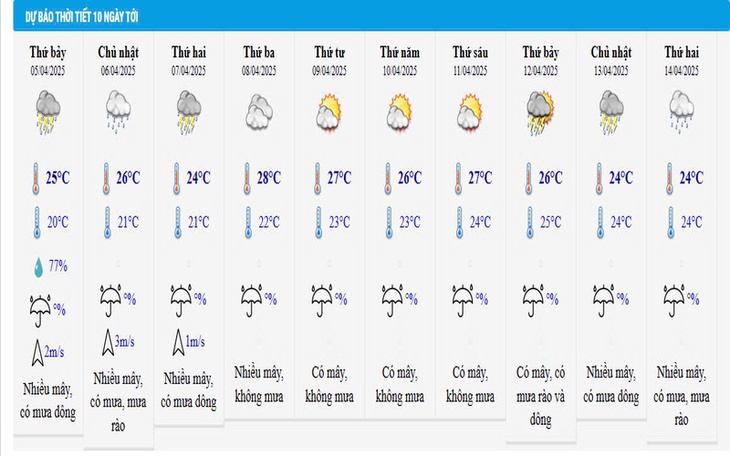730x456 pixels.
Task: Click 'Nhiều mây, có mưa, mưa rào' for 14/04/2025
Action: pyautogui.click(x=682, y=396)
